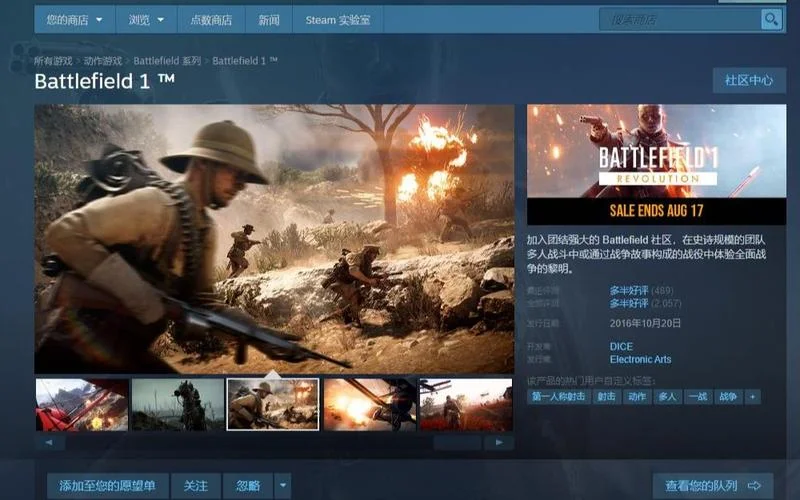Click the main gameplay screenshot
Image resolution: width=800 pixels, height=500 pixels.
click(x=274, y=239)
